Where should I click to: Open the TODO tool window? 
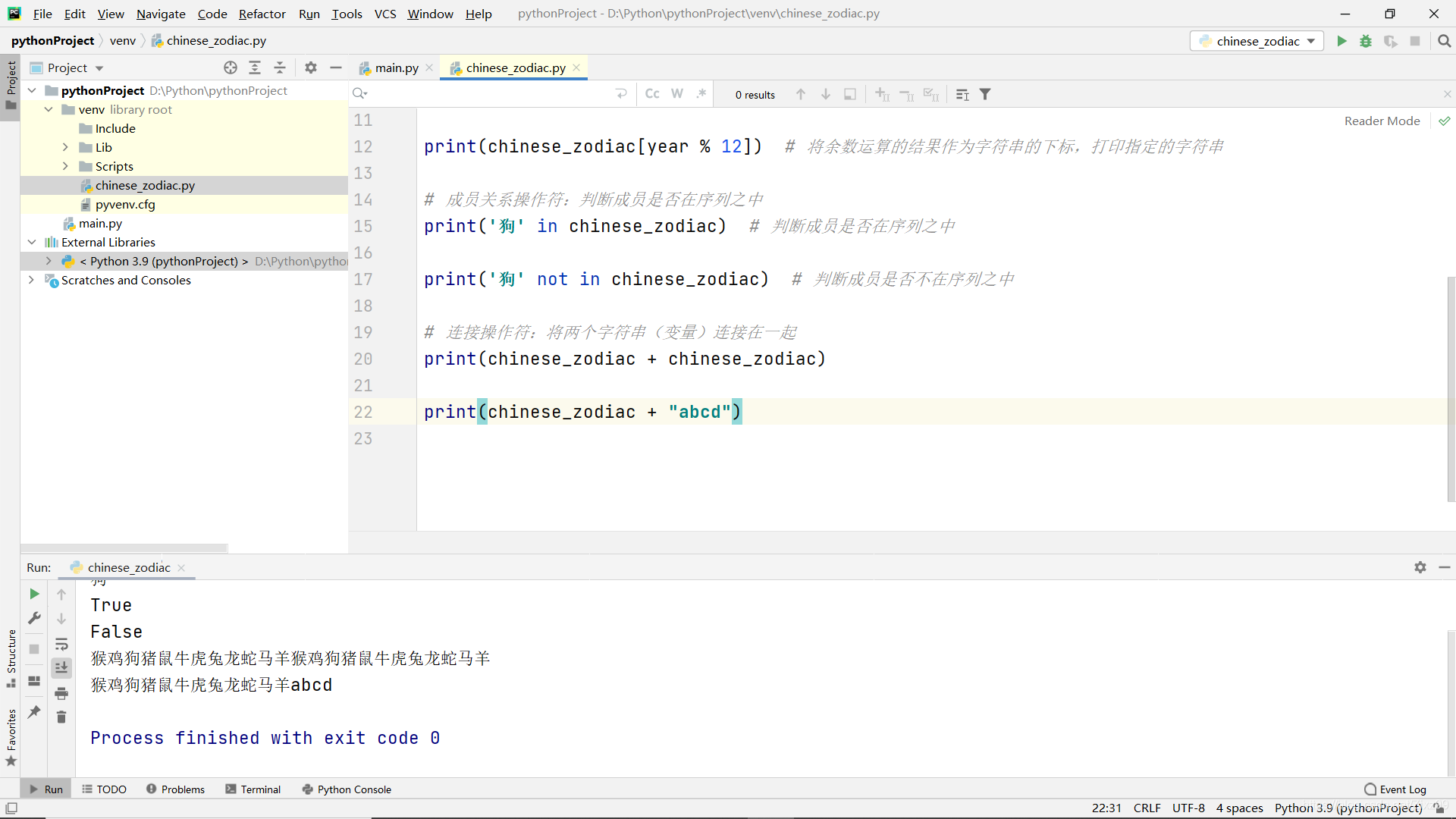pyautogui.click(x=104, y=789)
